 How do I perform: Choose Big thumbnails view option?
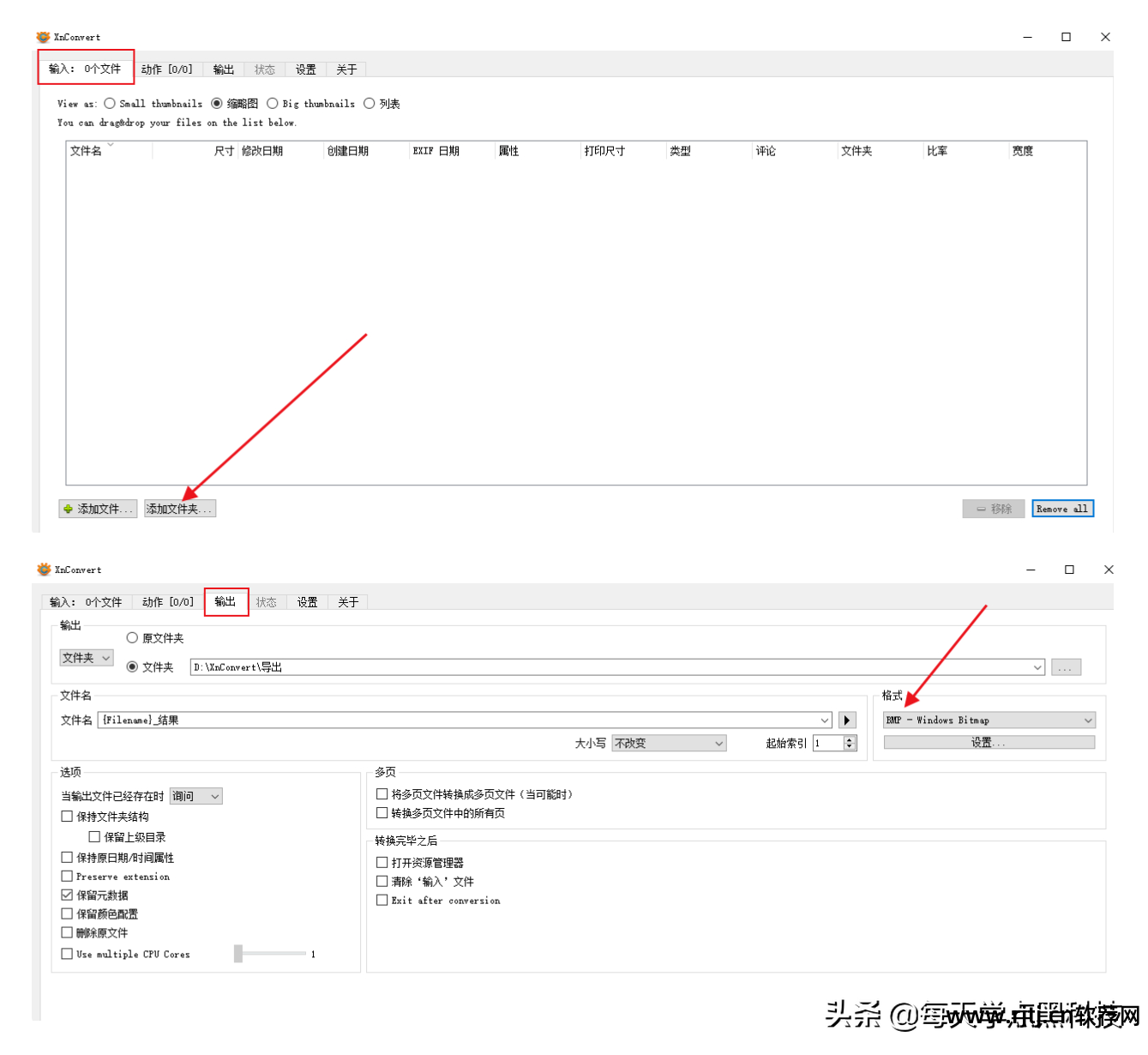point(273,104)
